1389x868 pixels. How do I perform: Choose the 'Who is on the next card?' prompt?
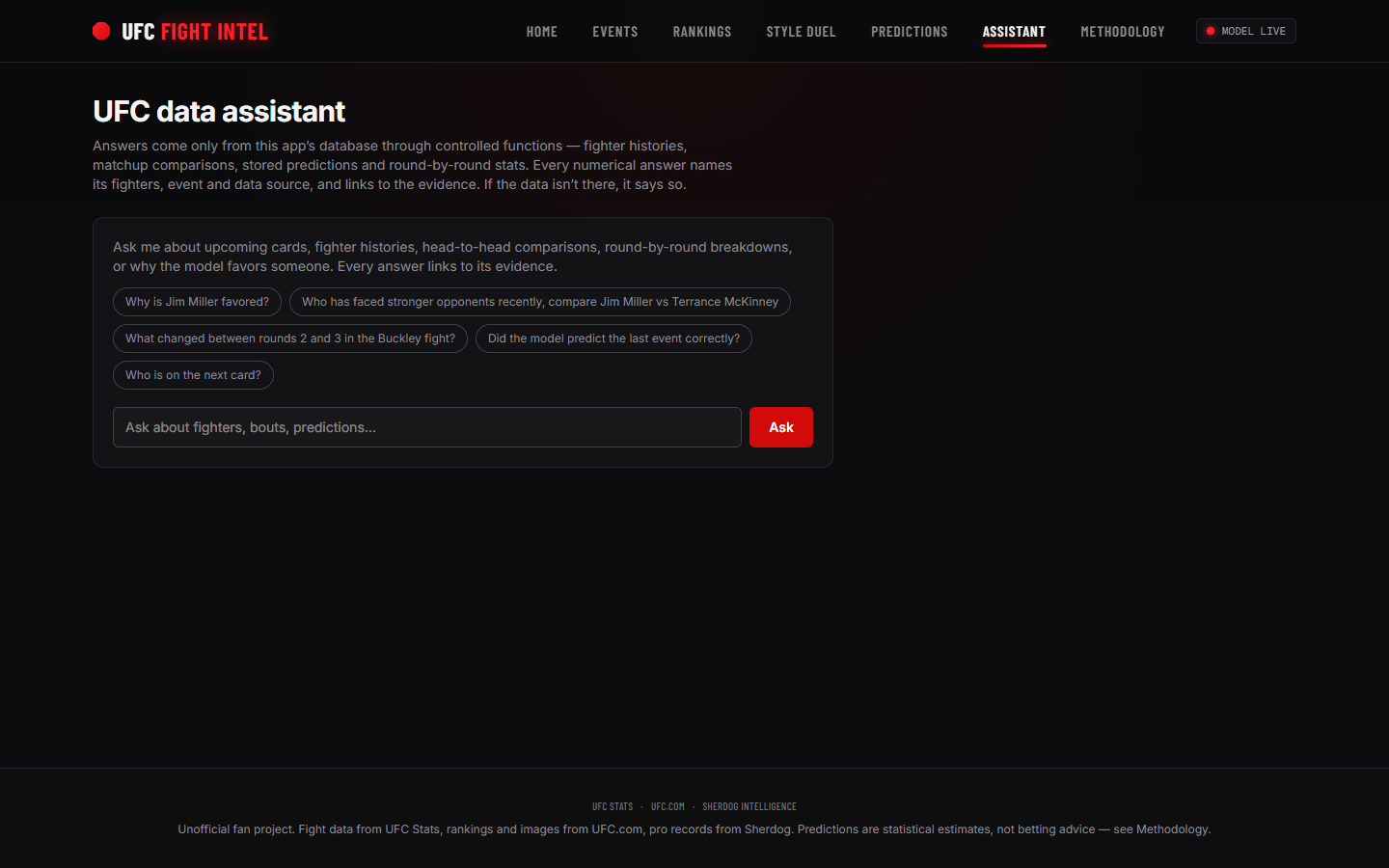193,375
